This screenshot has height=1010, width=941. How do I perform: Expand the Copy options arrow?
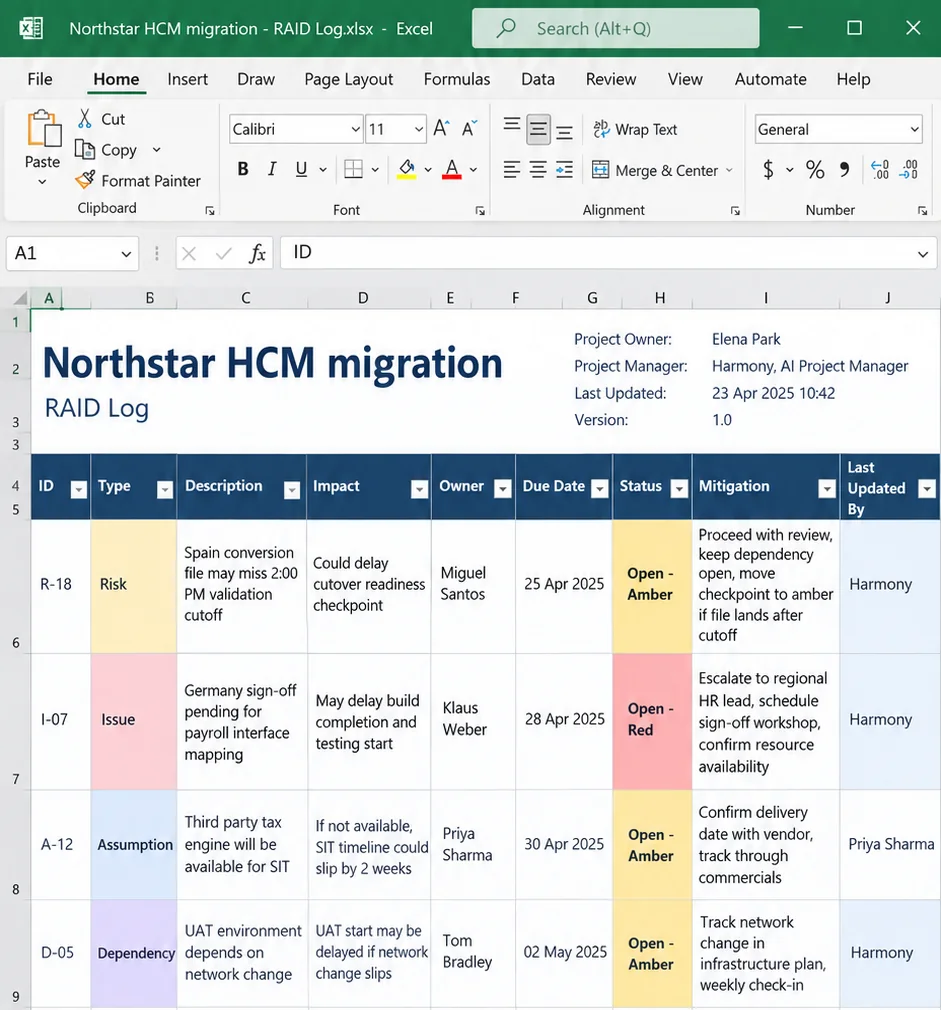click(x=157, y=149)
